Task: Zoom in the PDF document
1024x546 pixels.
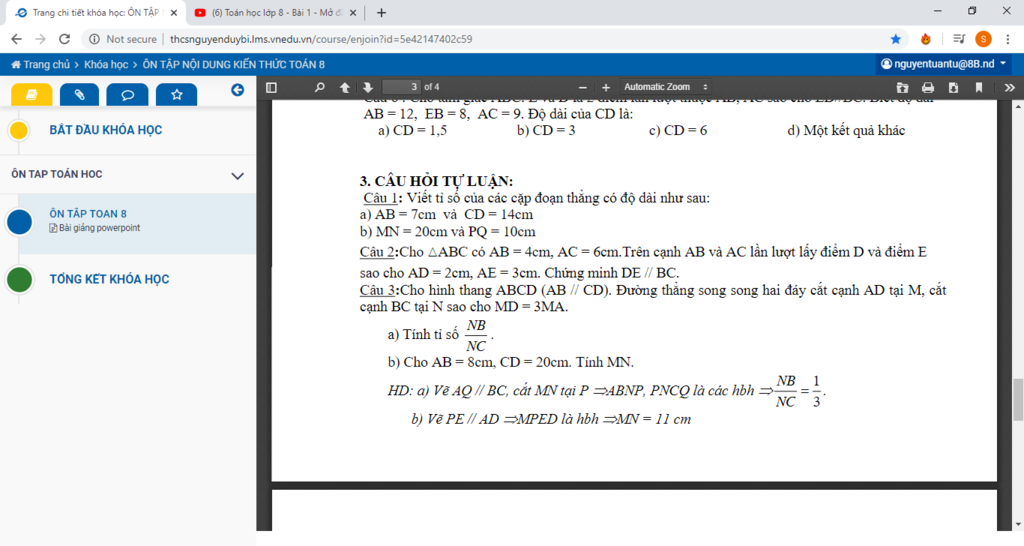Action: point(605,87)
